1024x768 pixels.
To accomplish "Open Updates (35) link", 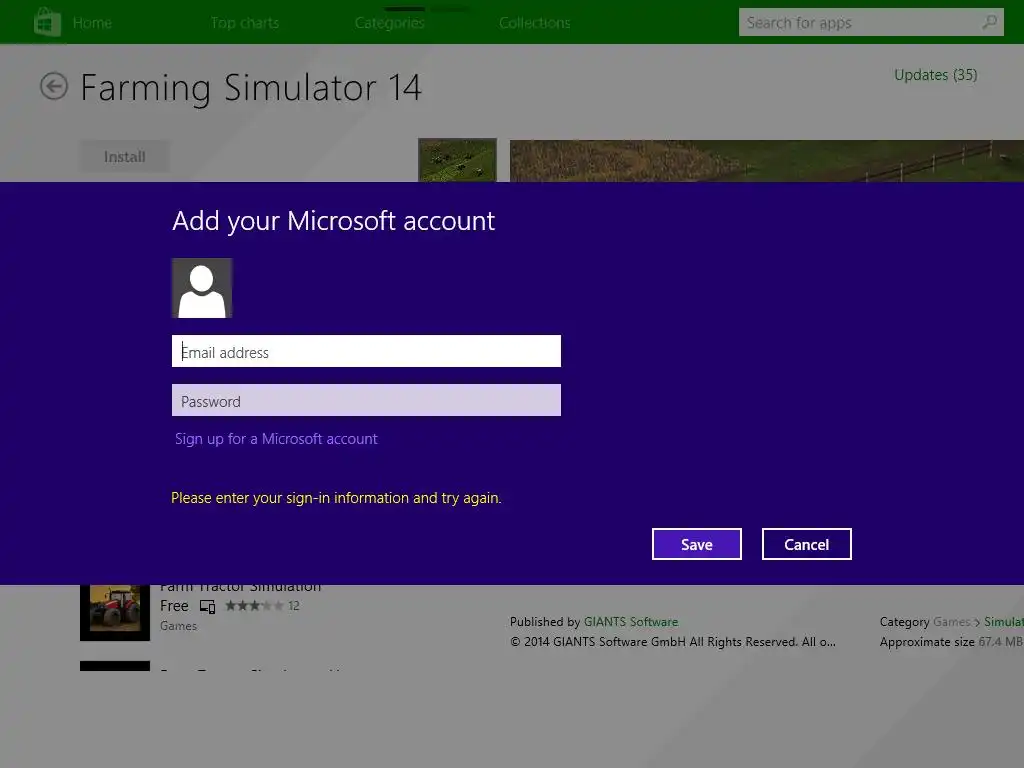I will (x=935, y=75).
